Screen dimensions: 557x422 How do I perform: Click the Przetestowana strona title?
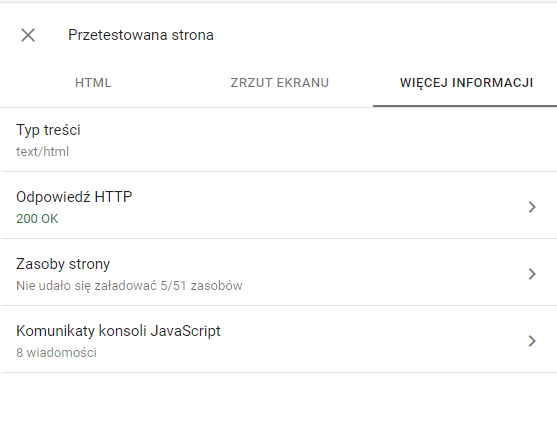[141, 35]
